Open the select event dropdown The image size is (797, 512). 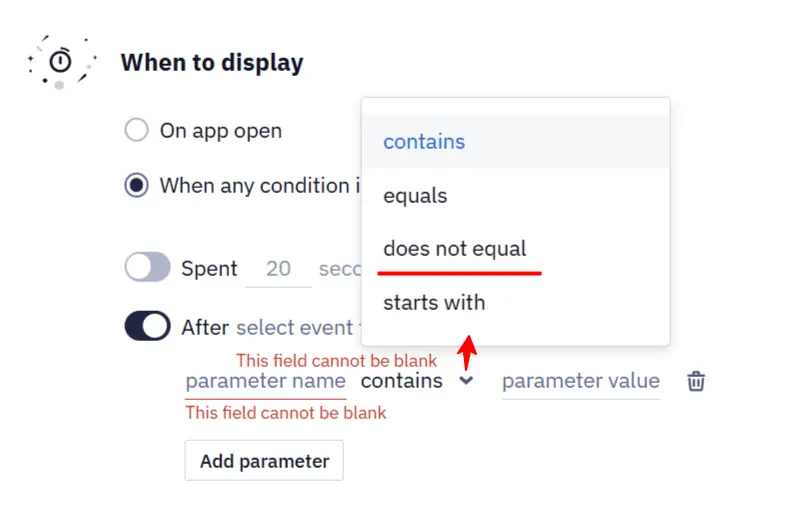tap(297, 327)
